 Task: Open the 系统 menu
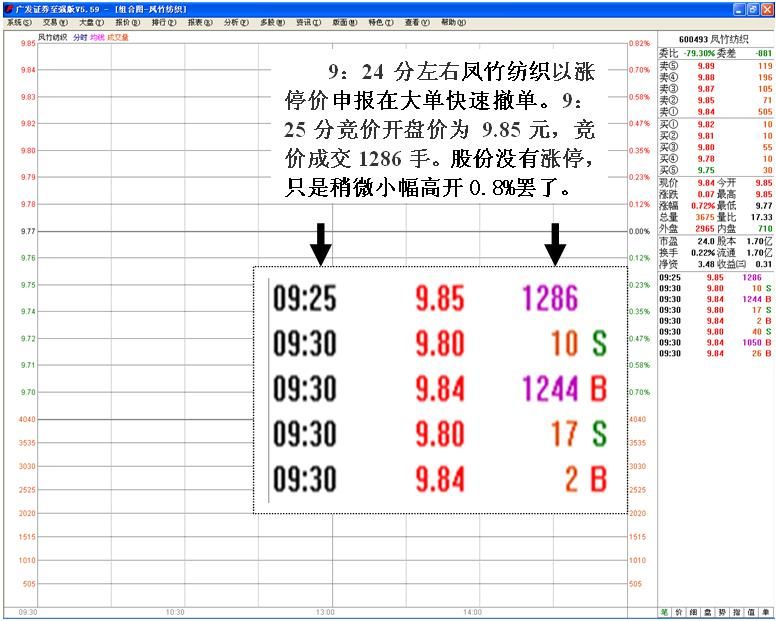(19, 22)
